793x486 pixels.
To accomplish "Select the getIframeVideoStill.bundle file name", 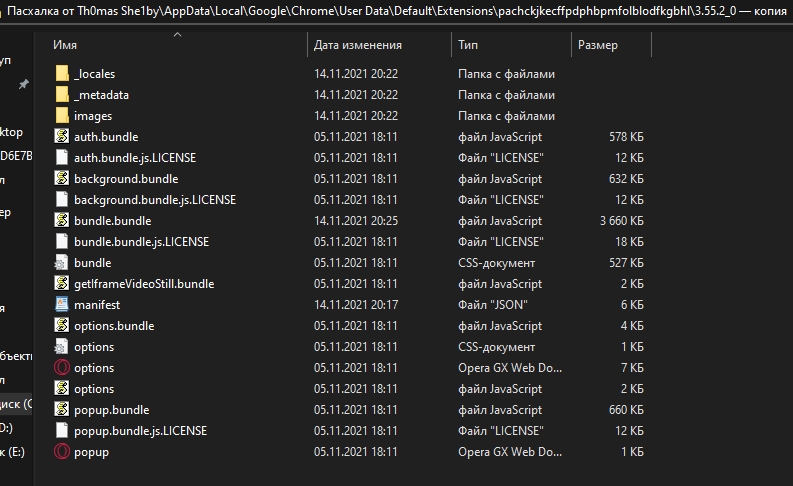I will 144,284.
